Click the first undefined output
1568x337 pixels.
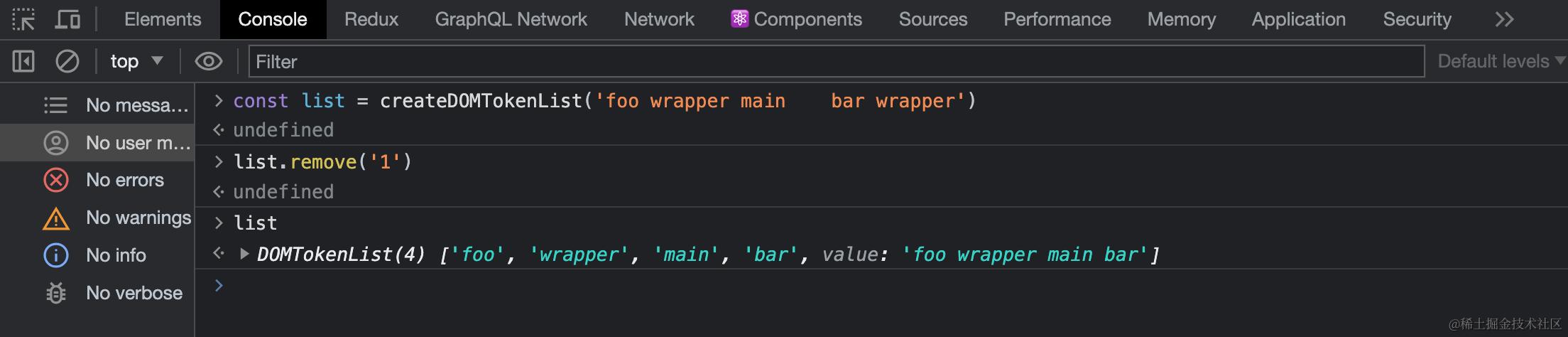pyautogui.click(x=283, y=130)
